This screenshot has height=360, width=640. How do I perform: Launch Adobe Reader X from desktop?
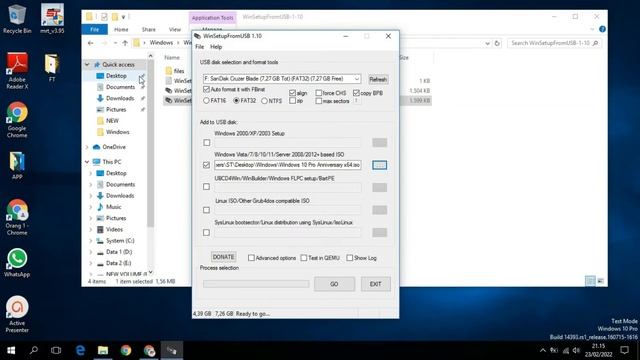[17, 71]
